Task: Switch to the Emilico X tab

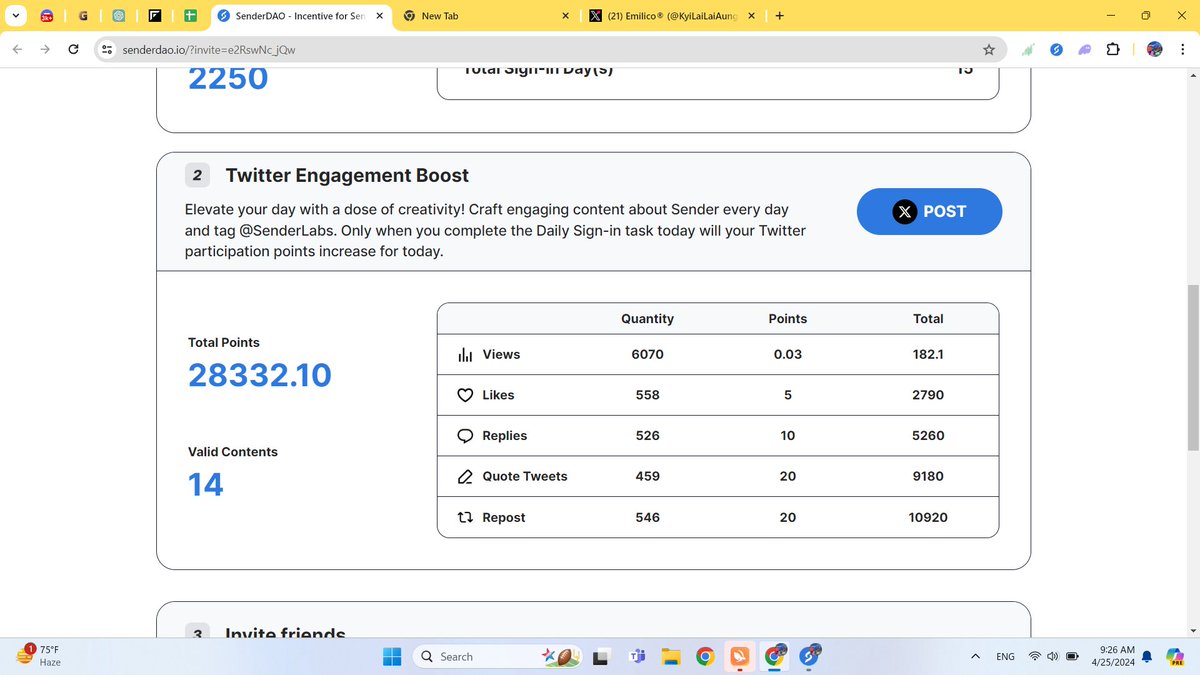Action: pos(672,16)
